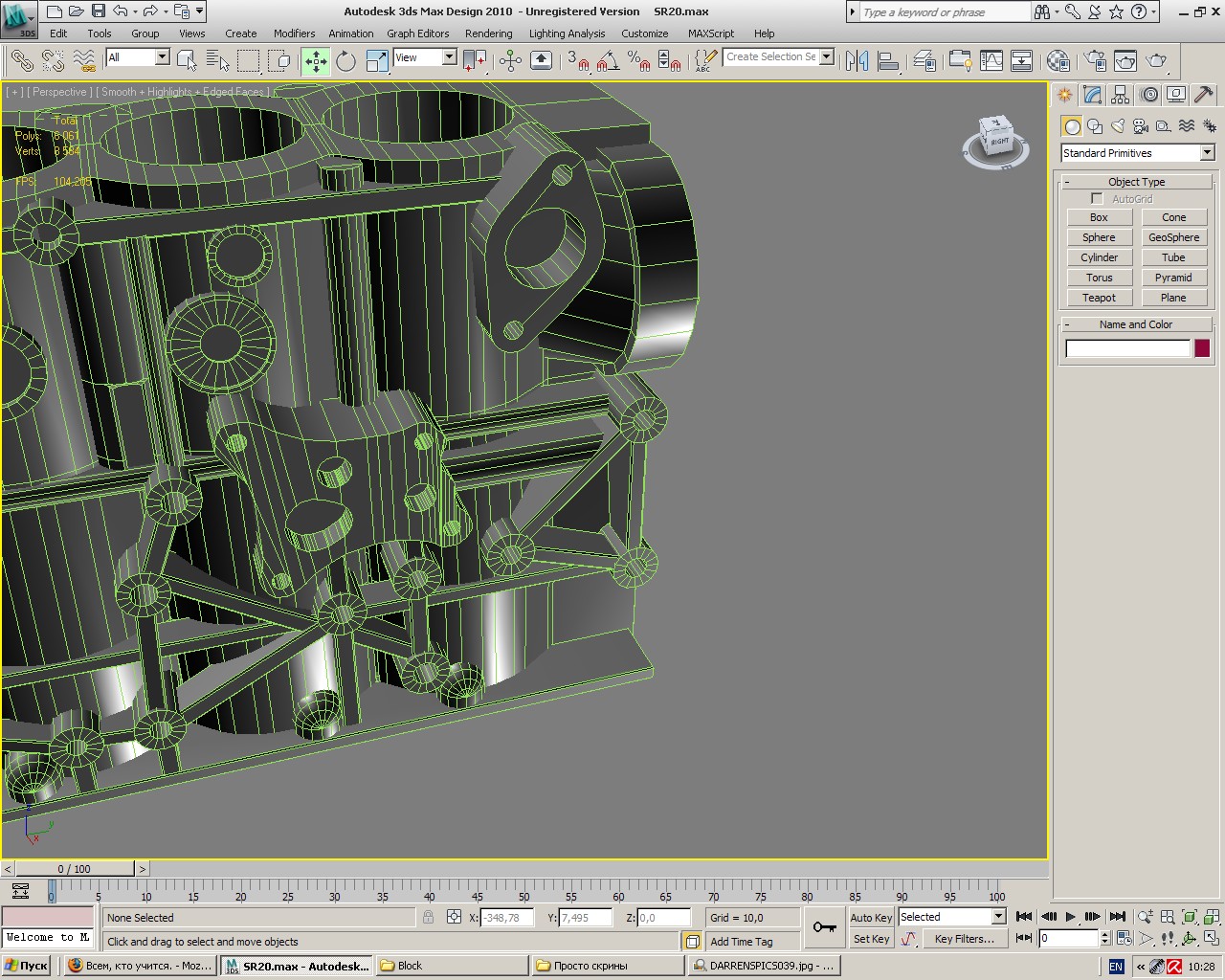Create a Teapot primitive
Viewport: 1225px width, 980px height.
(1099, 298)
